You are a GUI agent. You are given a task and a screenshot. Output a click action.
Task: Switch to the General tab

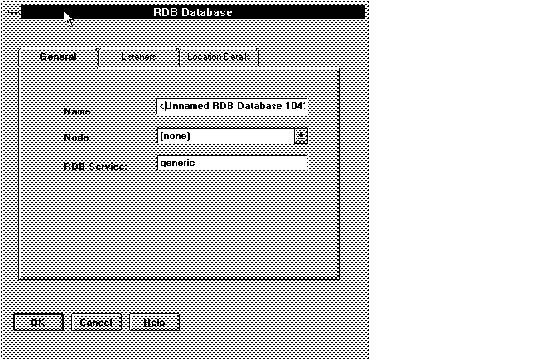[x=58, y=57]
